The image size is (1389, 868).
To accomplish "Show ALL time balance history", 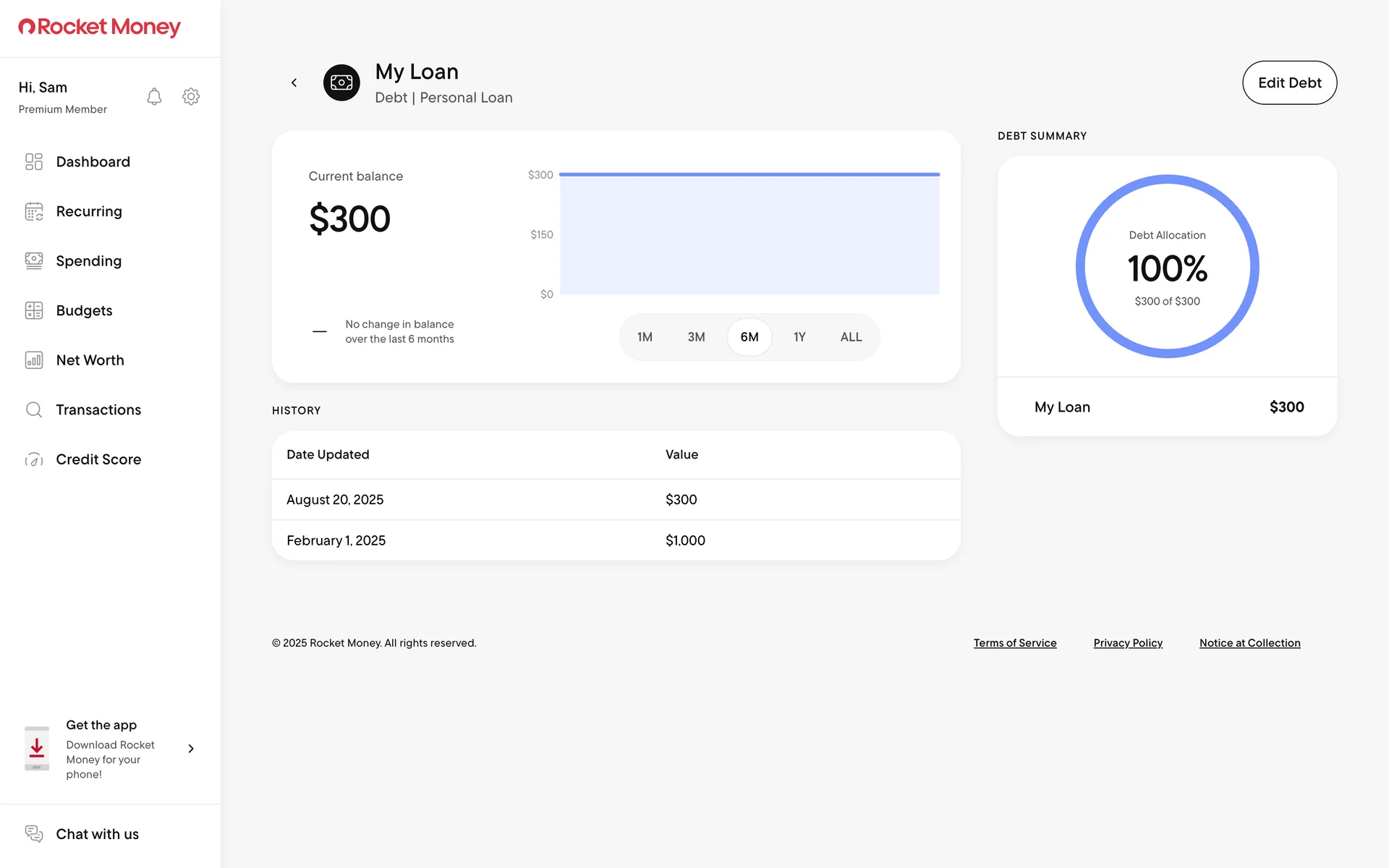I will click(x=851, y=337).
